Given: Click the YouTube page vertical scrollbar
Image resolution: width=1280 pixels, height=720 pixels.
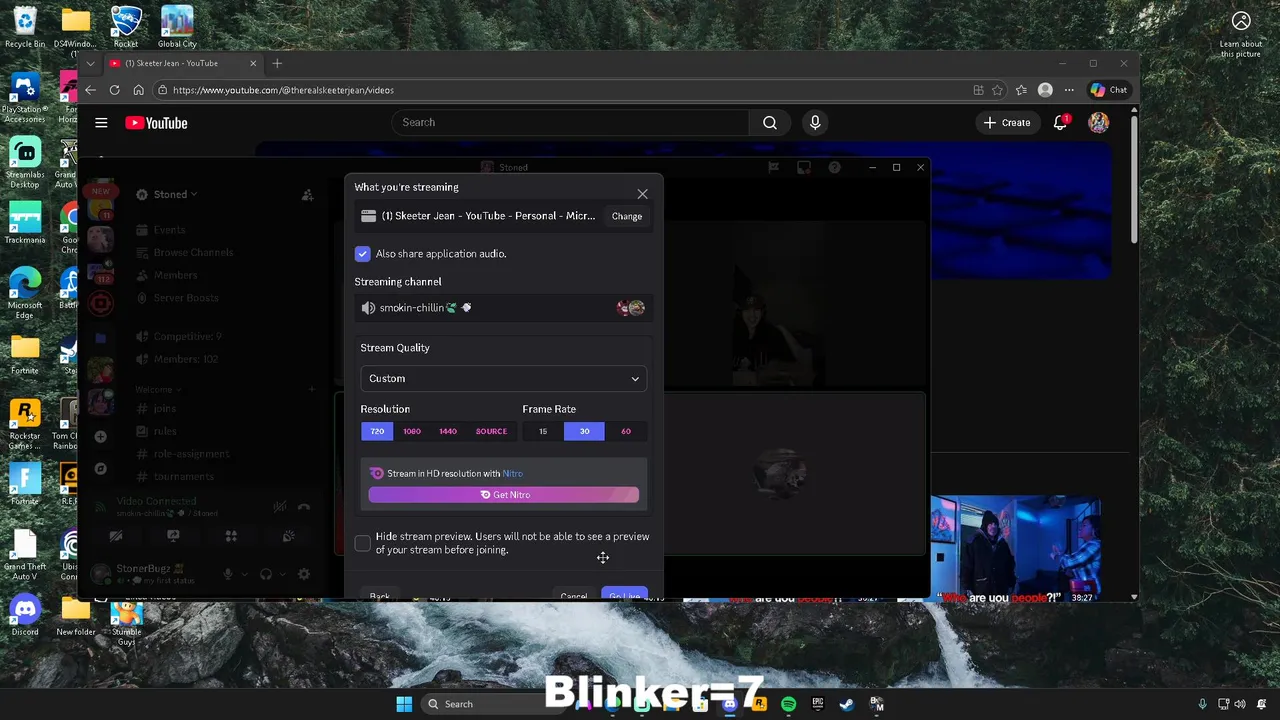Looking at the screenshot, I should (1133, 180).
